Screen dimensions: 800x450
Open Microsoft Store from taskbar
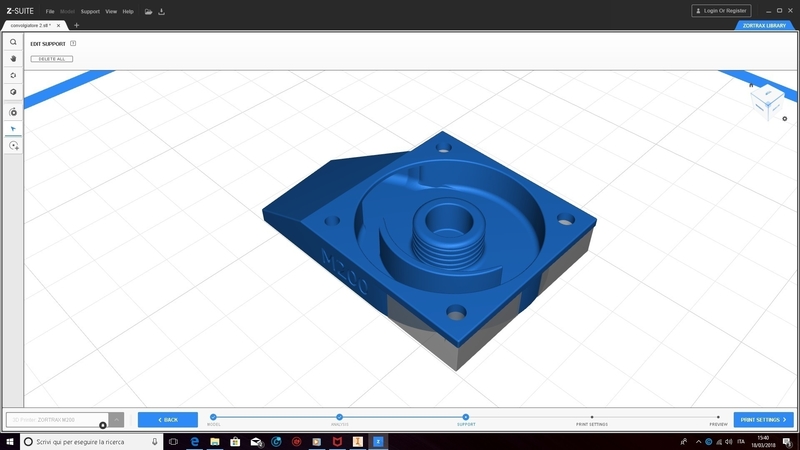tap(235, 442)
